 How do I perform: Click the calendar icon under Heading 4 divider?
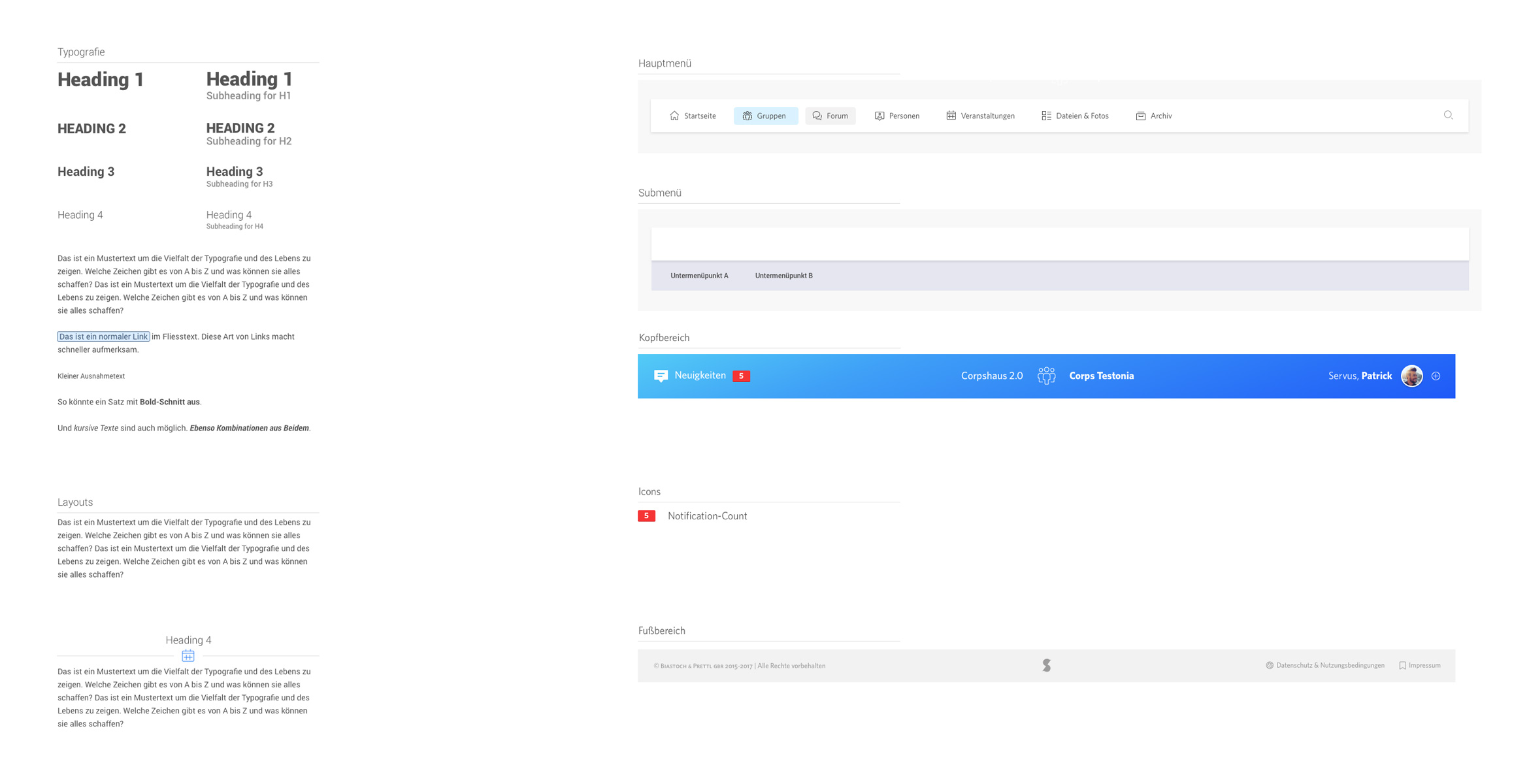pos(188,655)
